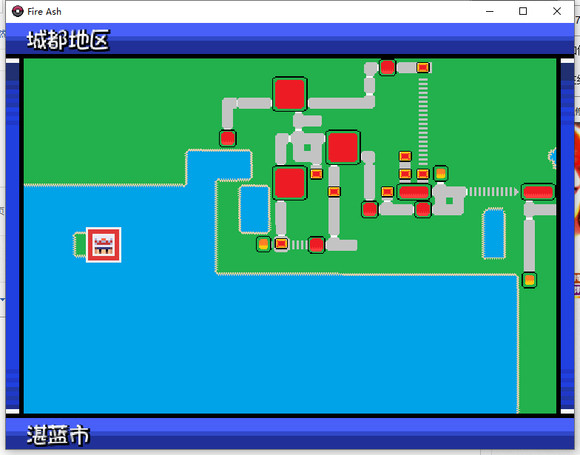Screen dimensions: 580x455
Task: Click the small red town marker at the map's top edge
Action: coord(387,67)
